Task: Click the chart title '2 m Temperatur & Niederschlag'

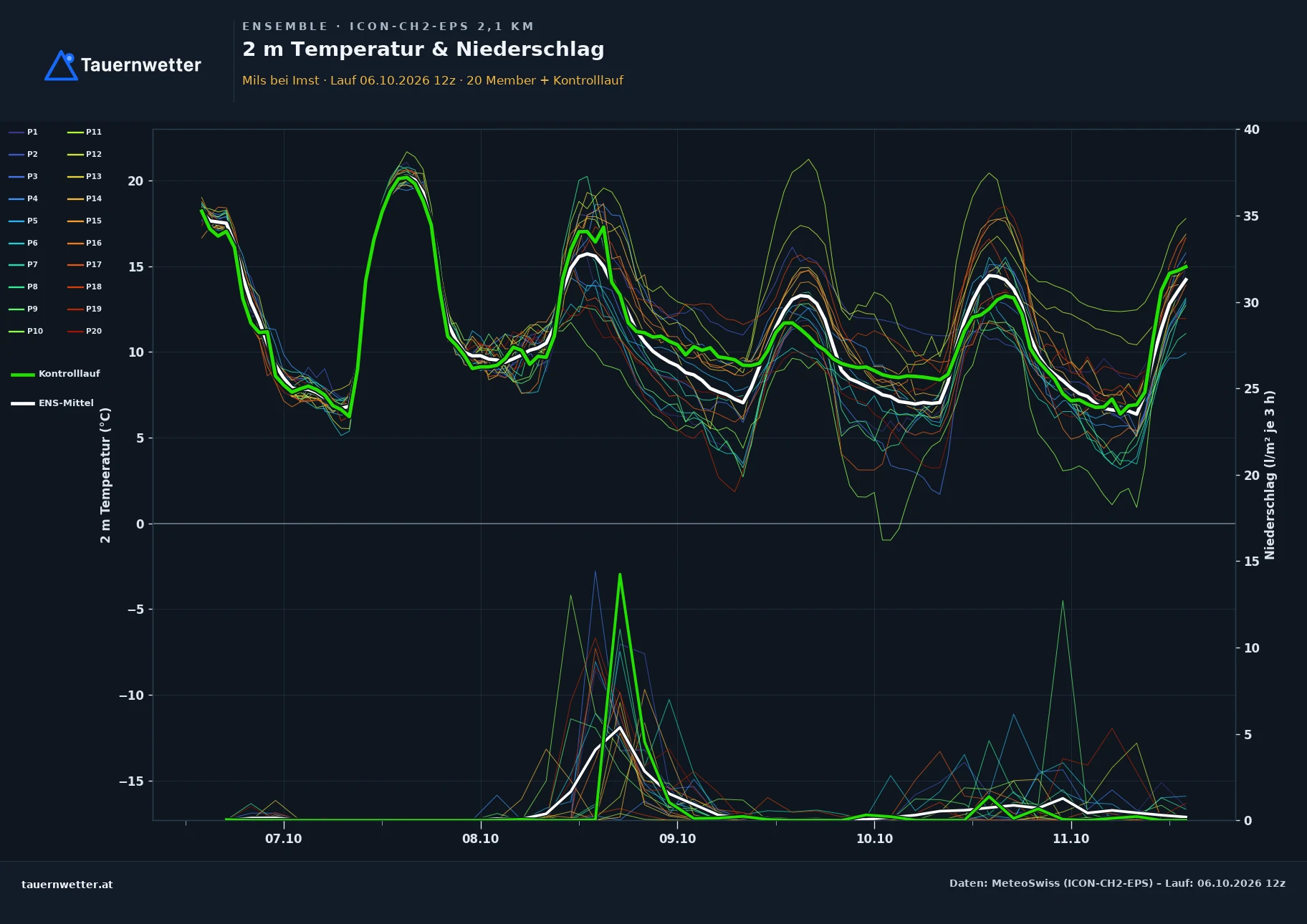Action: click(x=423, y=49)
